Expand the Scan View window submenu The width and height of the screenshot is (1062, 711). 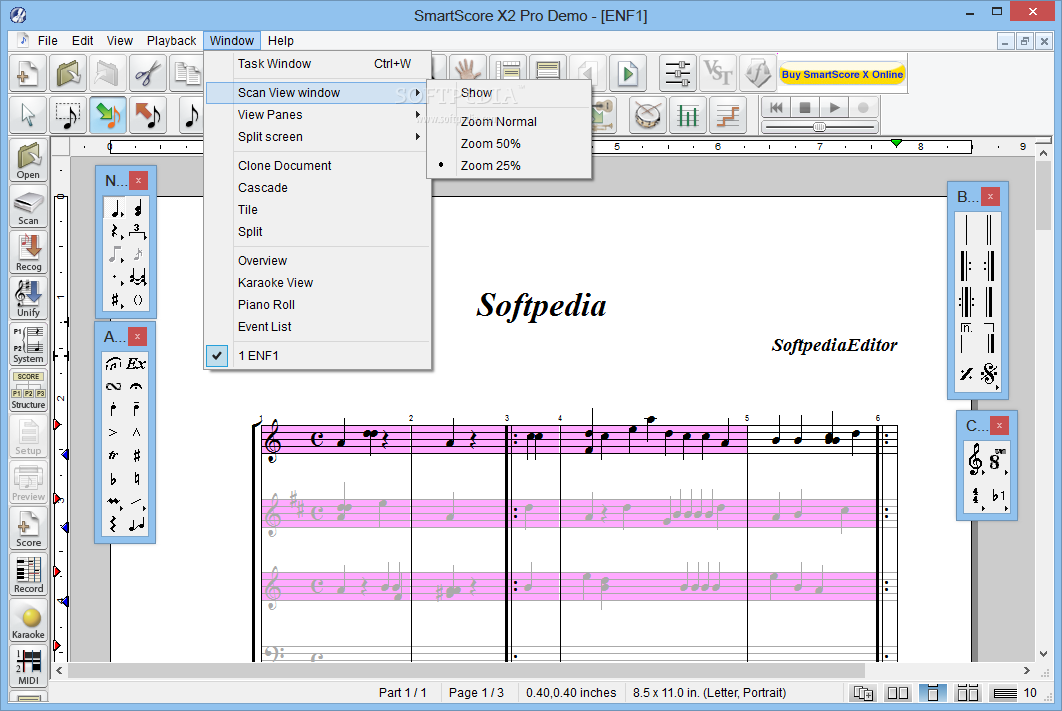click(317, 93)
